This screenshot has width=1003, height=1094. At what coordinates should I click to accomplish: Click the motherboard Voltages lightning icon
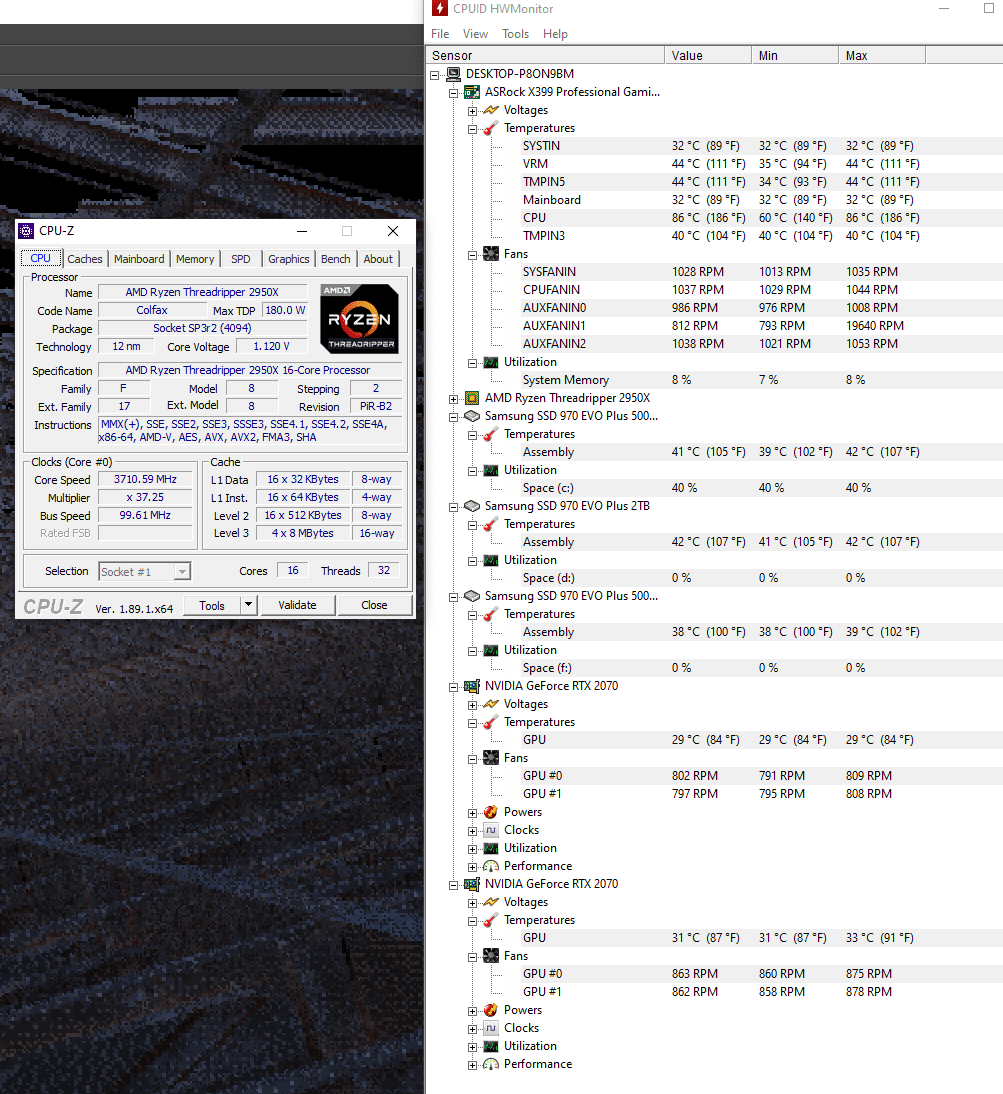[x=491, y=110]
